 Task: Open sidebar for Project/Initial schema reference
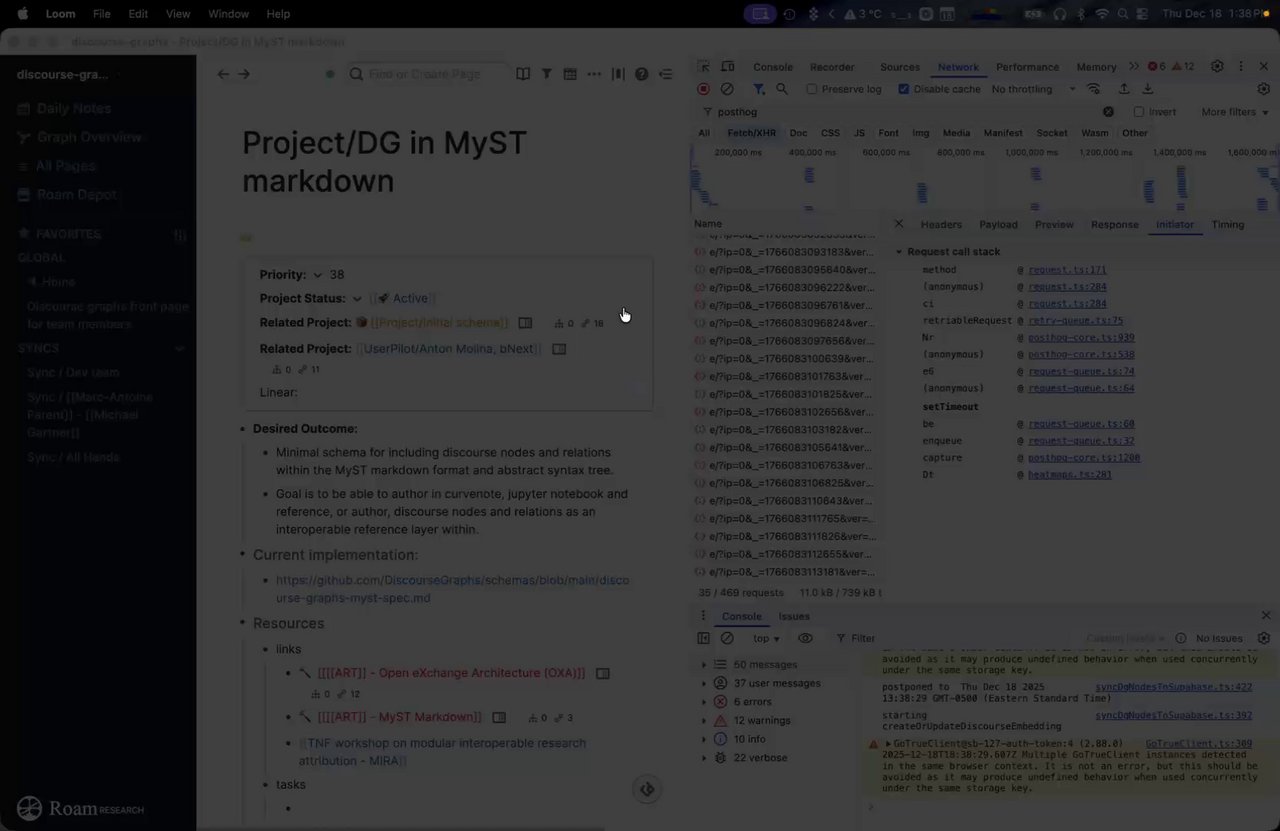coord(525,323)
